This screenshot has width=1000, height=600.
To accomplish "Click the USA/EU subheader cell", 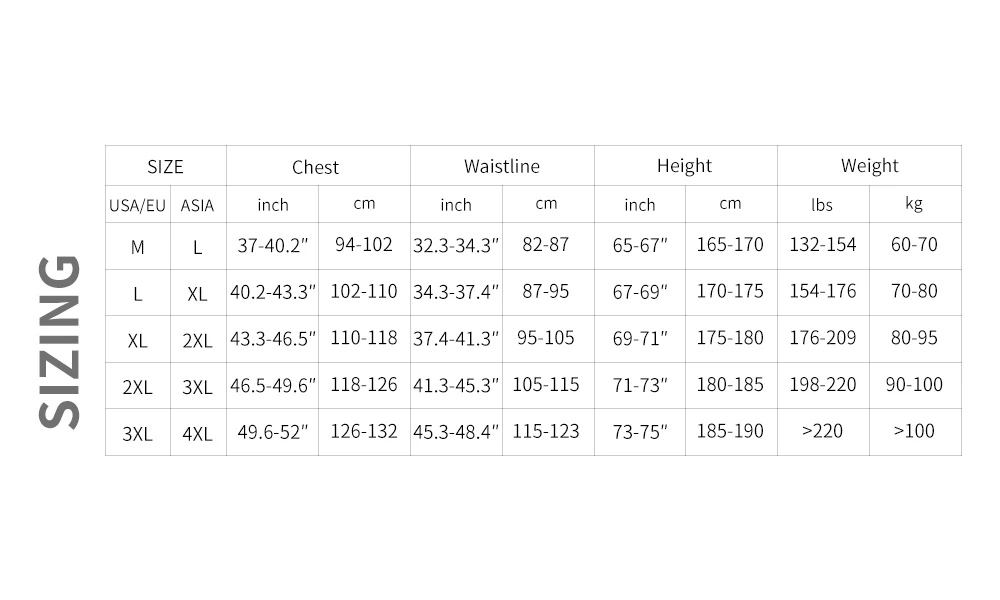I will coord(138,206).
